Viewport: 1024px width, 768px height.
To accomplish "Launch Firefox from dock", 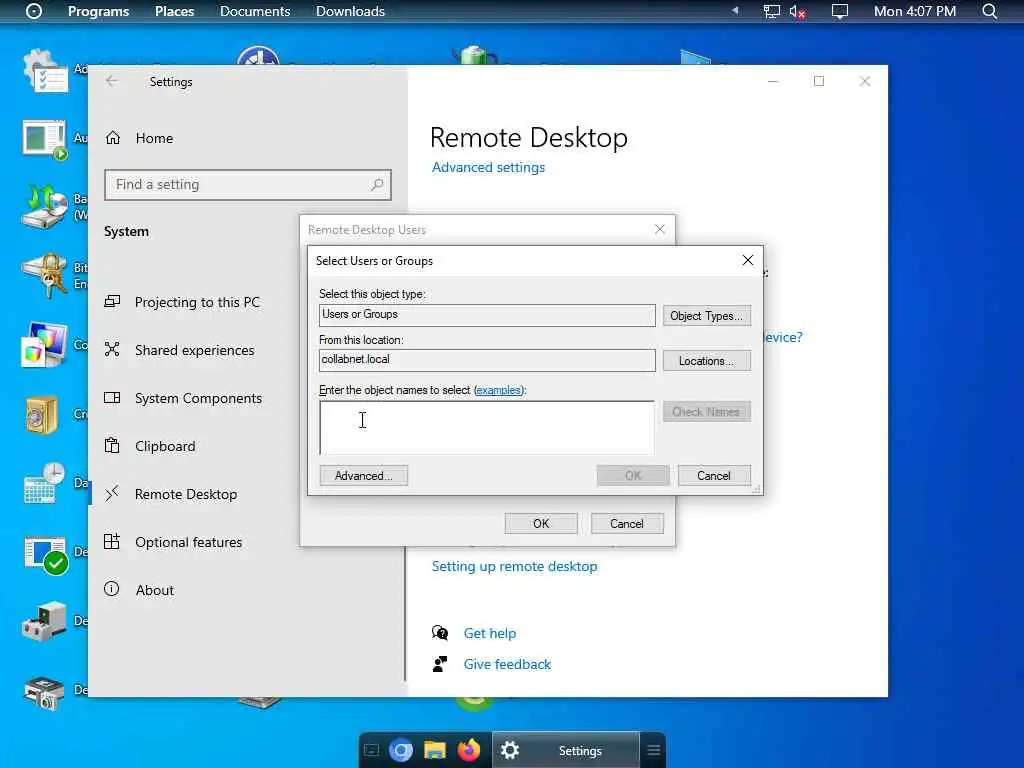I will click(468, 750).
